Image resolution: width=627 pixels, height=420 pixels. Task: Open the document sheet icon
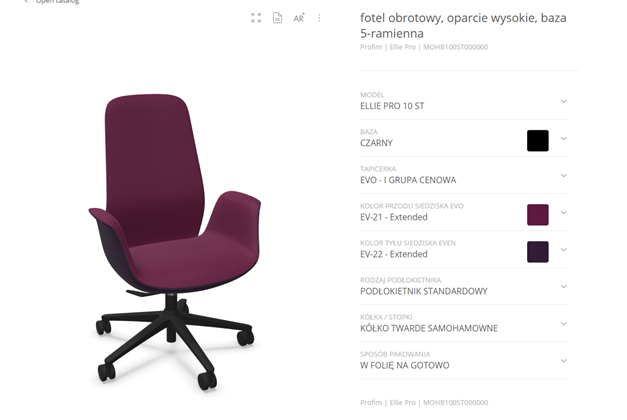277,18
